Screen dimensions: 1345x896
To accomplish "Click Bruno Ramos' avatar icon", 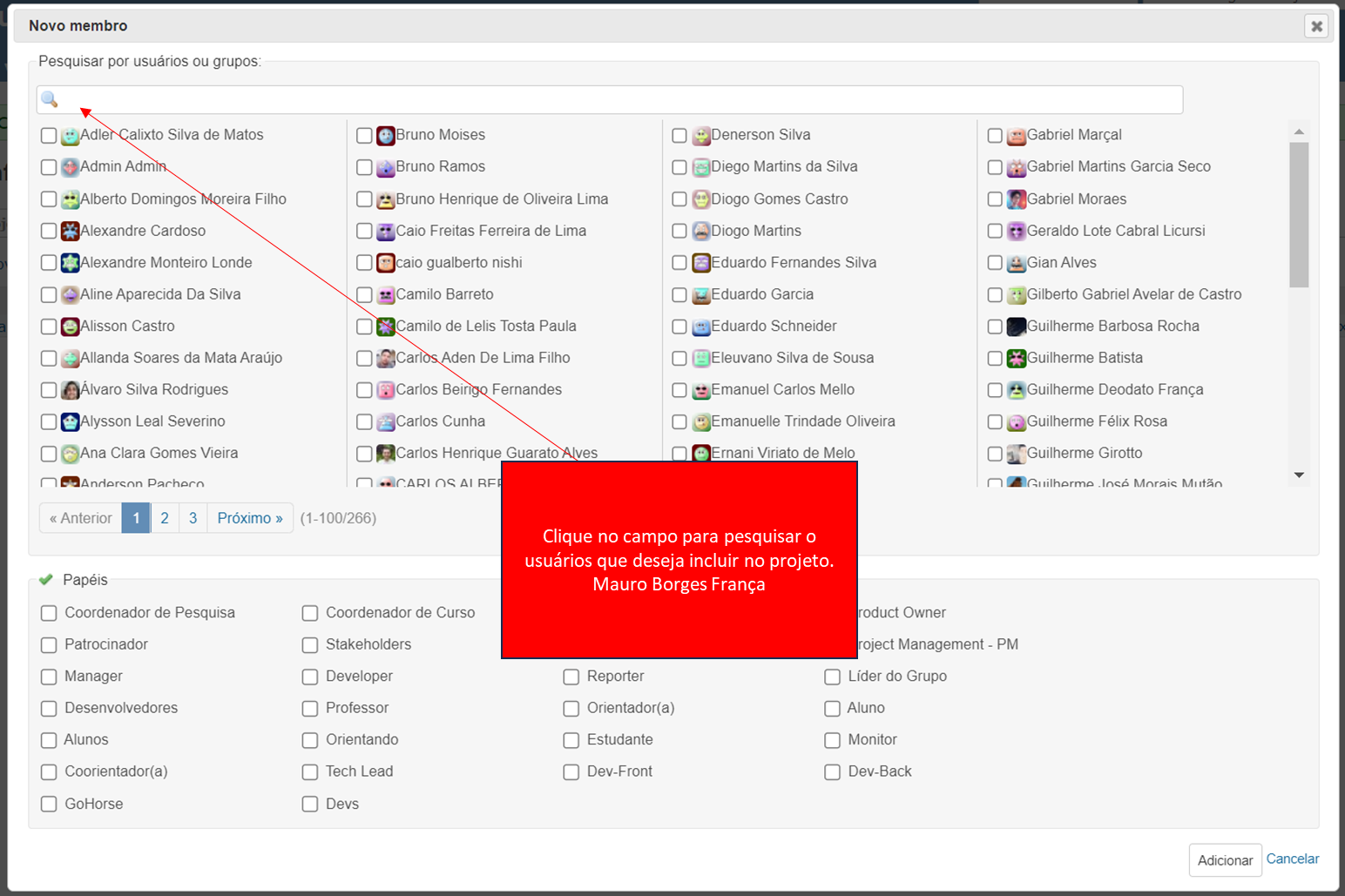I will pyautogui.click(x=386, y=167).
